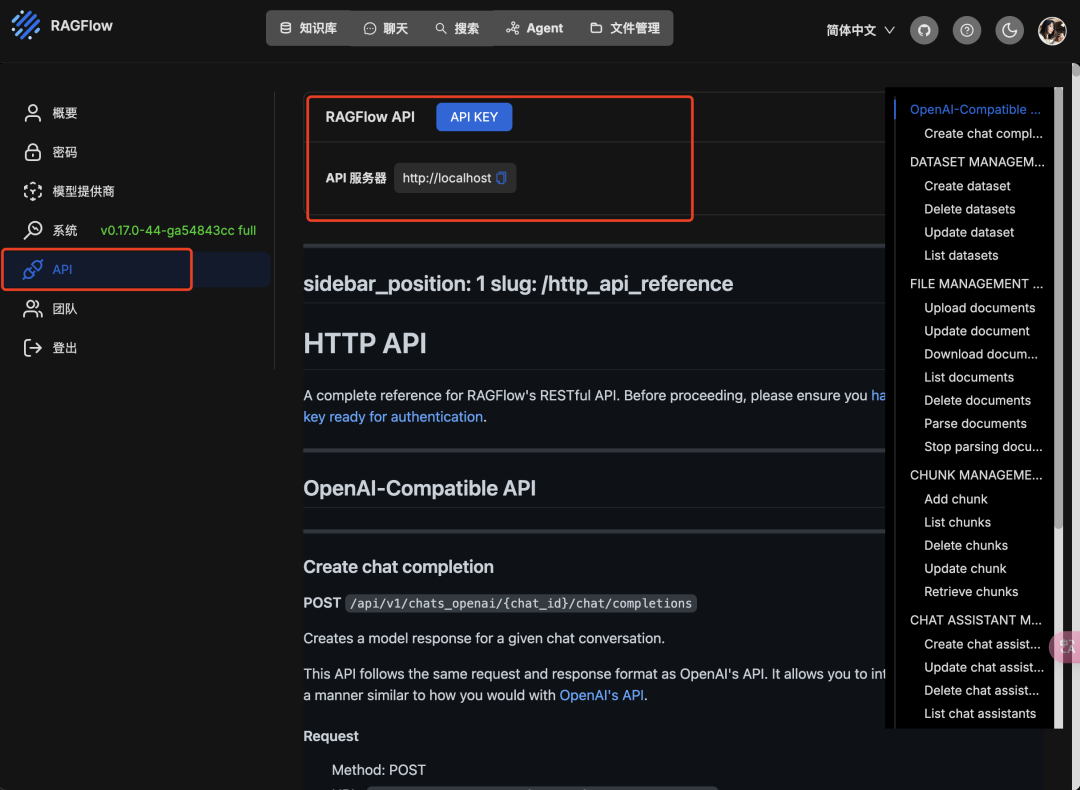Click the 密码 lock icon
The height and width of the screenshot is (790, 1080).
point(32,152)
